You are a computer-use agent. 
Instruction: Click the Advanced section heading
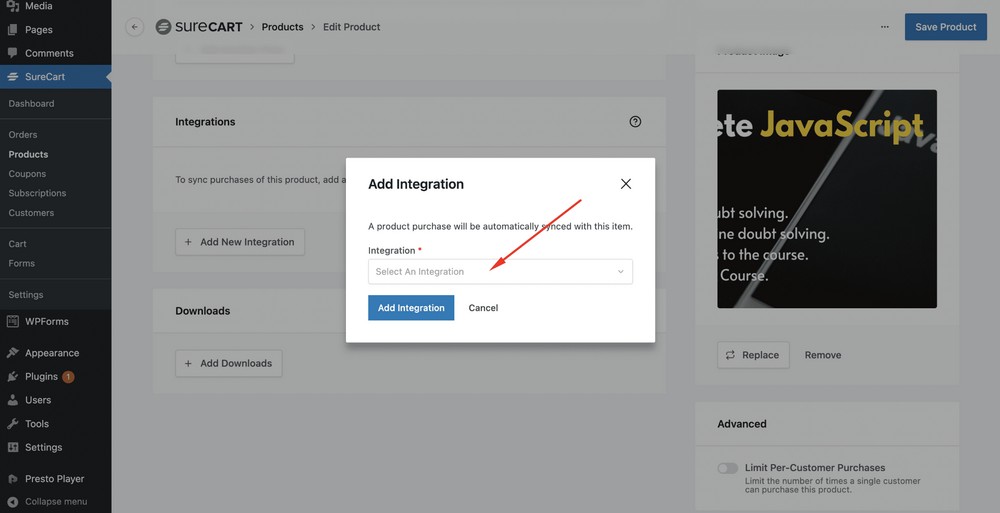(742, 424)
